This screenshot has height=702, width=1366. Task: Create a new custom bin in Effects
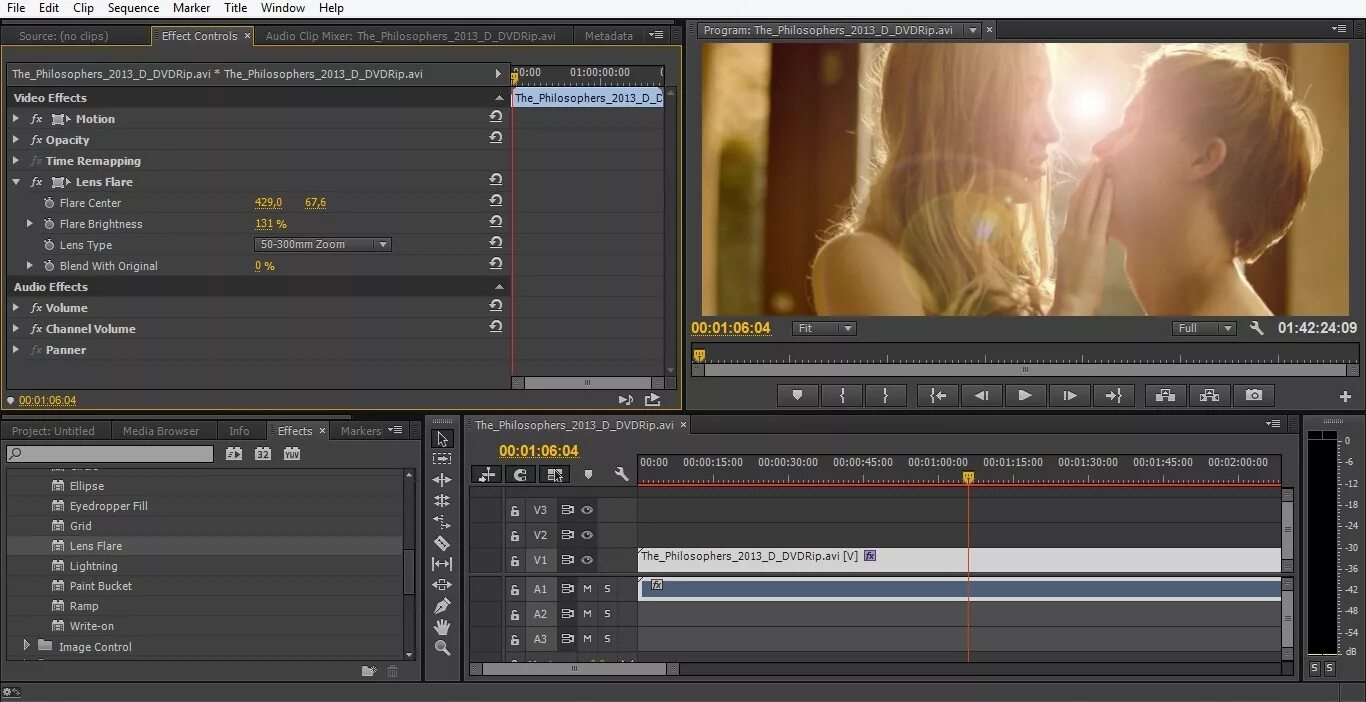369,671
